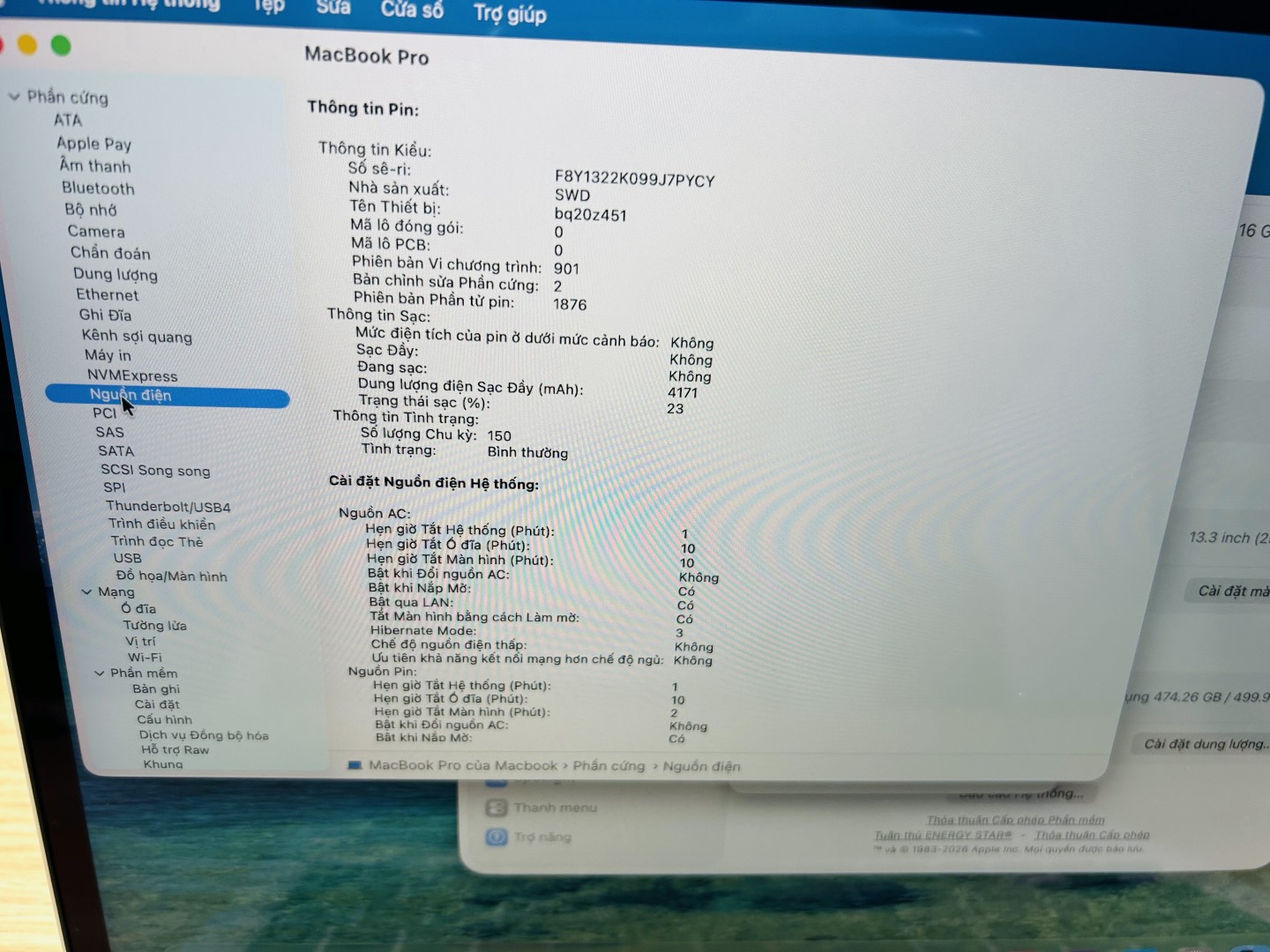Click the Trợ năng icon in background window
This screenshot has width=1270, height=952.
497,837
